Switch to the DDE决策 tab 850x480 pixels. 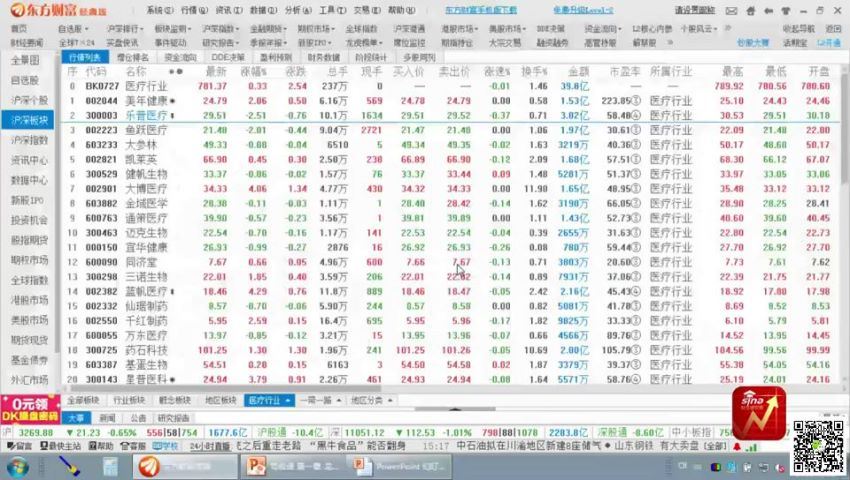pos(228,57)
